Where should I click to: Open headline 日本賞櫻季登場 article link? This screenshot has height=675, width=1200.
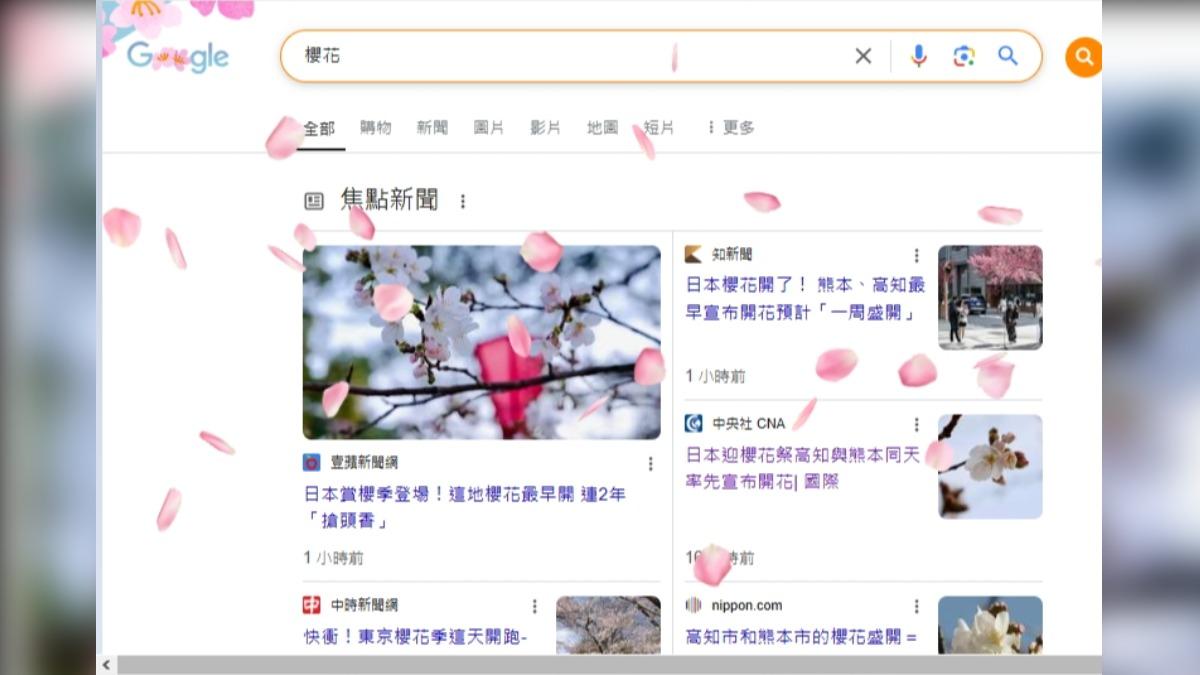pos(465,507)
